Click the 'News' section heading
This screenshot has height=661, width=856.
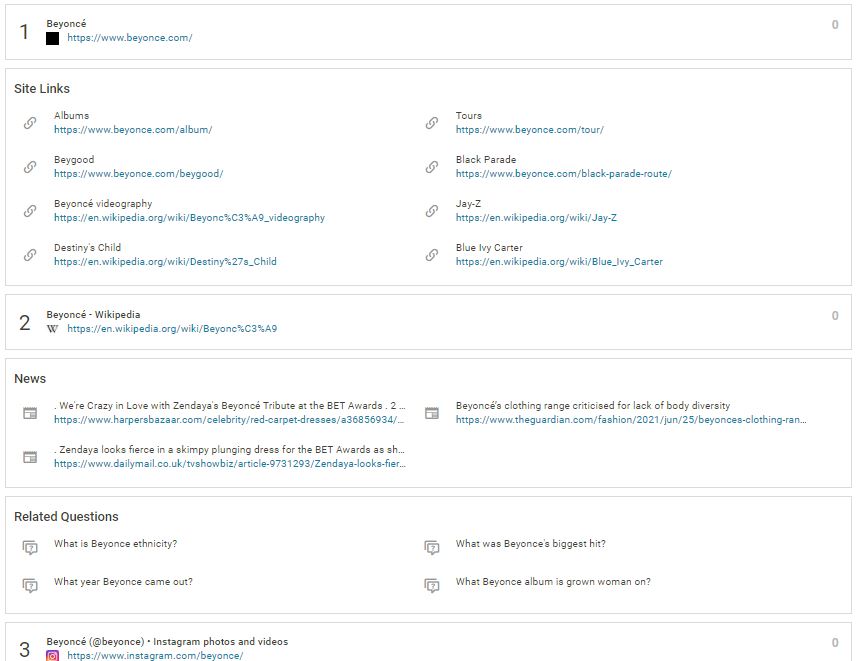30,379
